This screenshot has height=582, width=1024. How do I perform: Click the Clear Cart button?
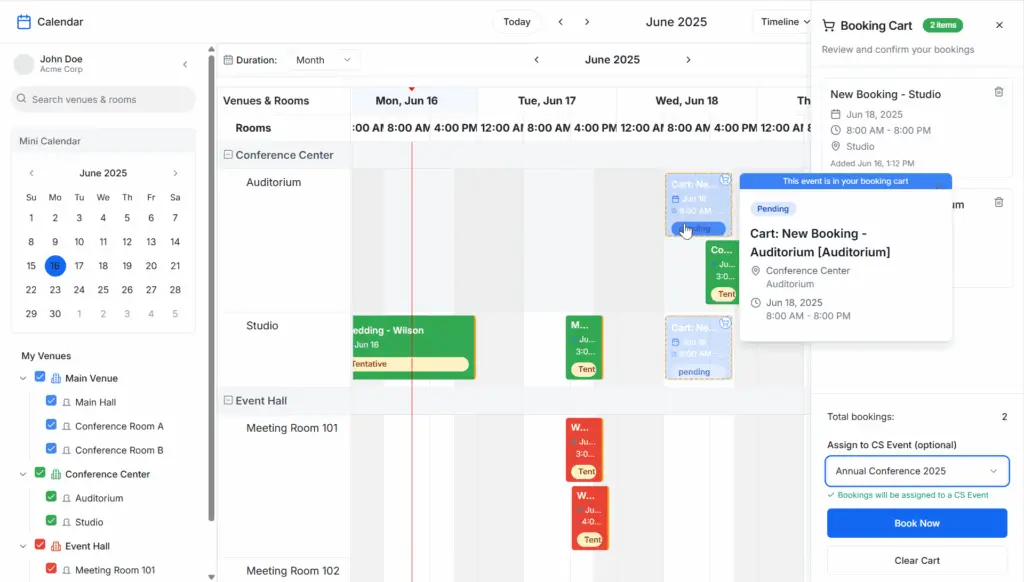point(917,560)
